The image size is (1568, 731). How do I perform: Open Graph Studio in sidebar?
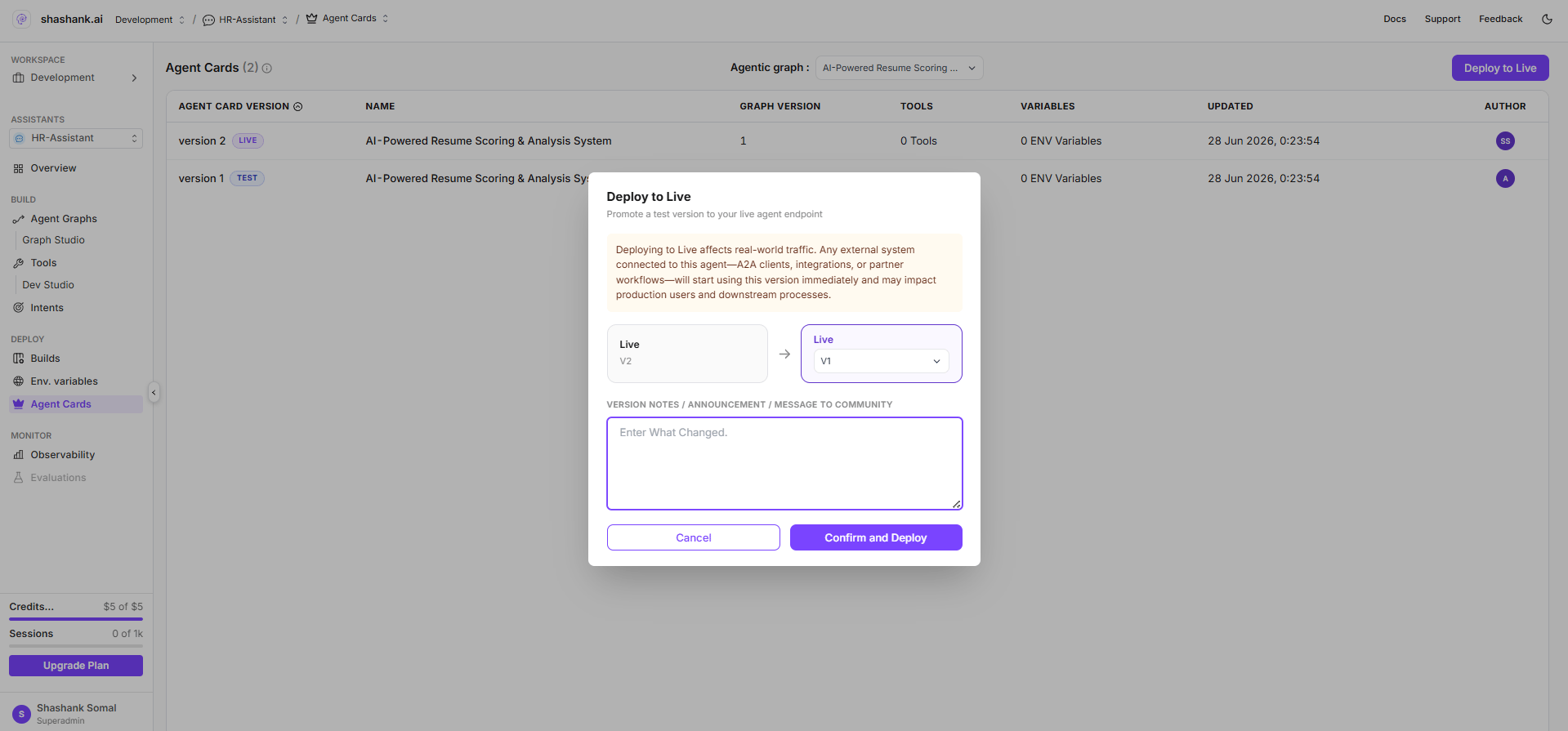54,240
